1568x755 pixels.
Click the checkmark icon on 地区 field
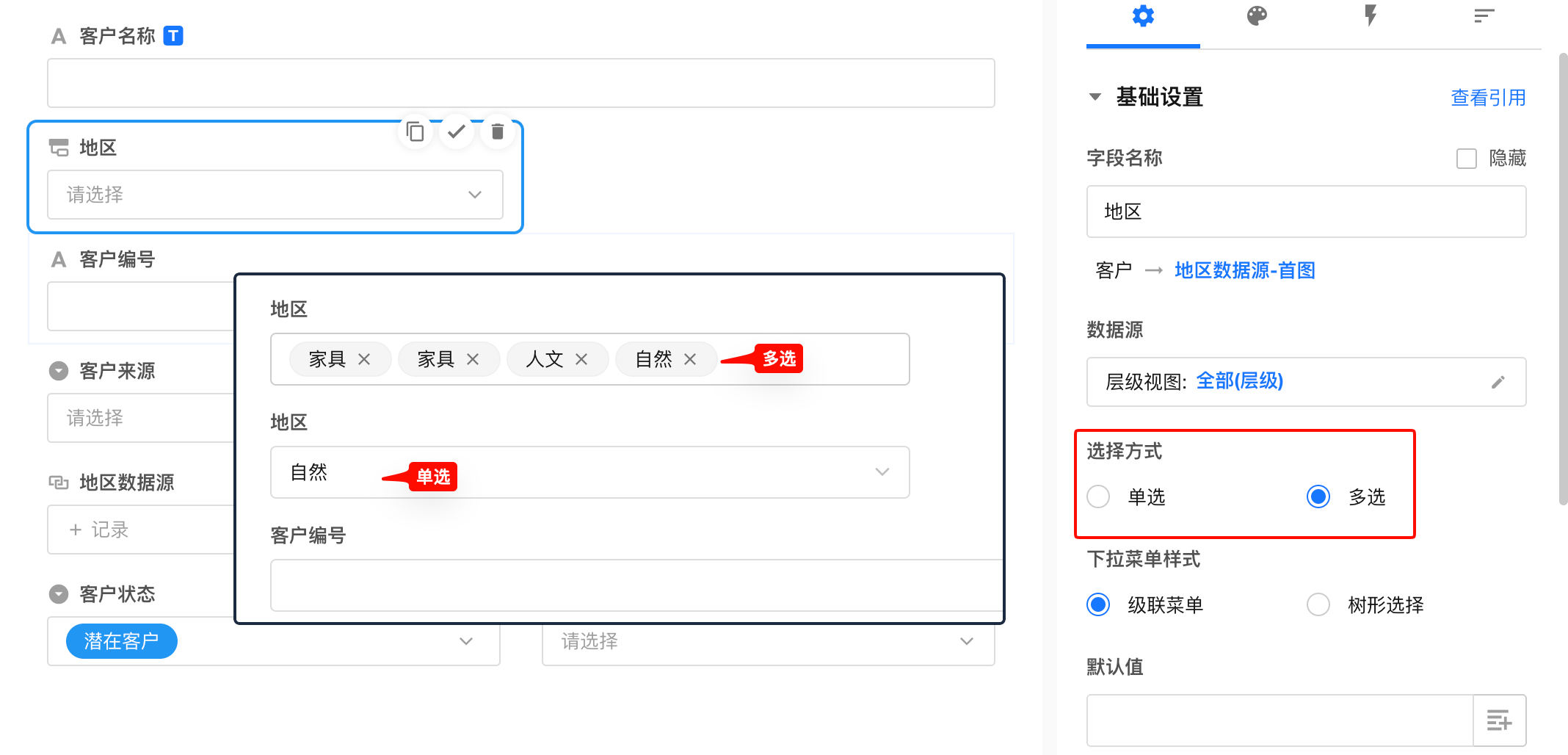[457, 132]
